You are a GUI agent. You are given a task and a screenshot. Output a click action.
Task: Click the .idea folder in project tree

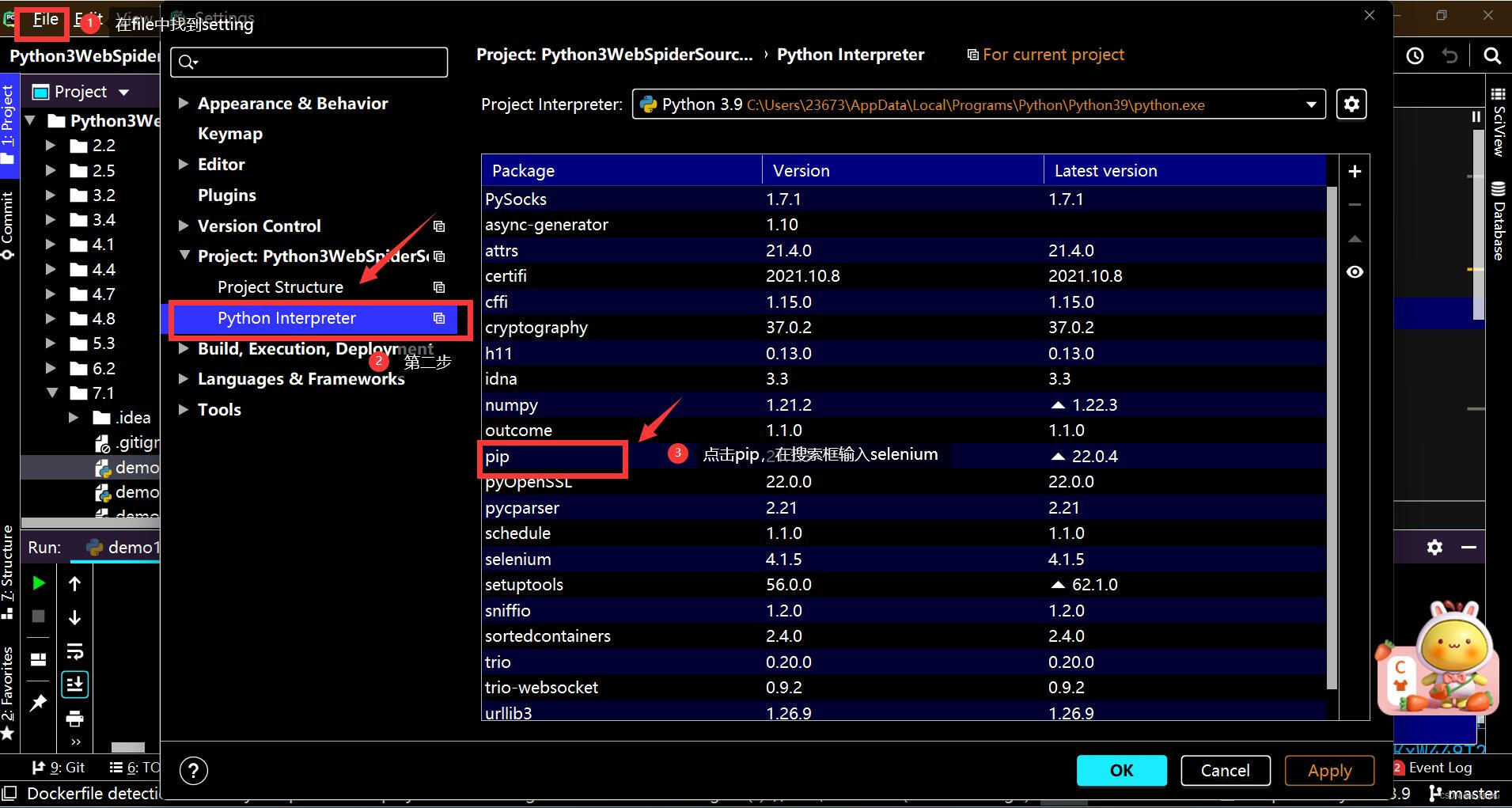tap(122, 418)
